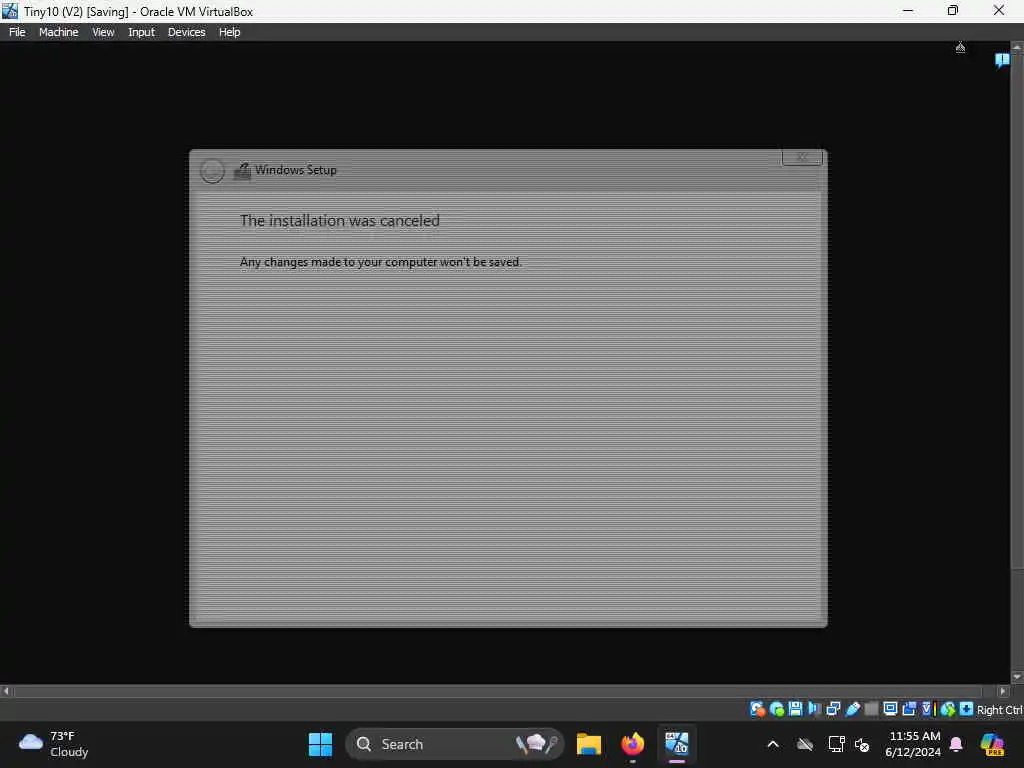1024x768 pixels.
Task: Close the Windows Setup dialog
Action: pyautogui.click(x=802, y=157)
